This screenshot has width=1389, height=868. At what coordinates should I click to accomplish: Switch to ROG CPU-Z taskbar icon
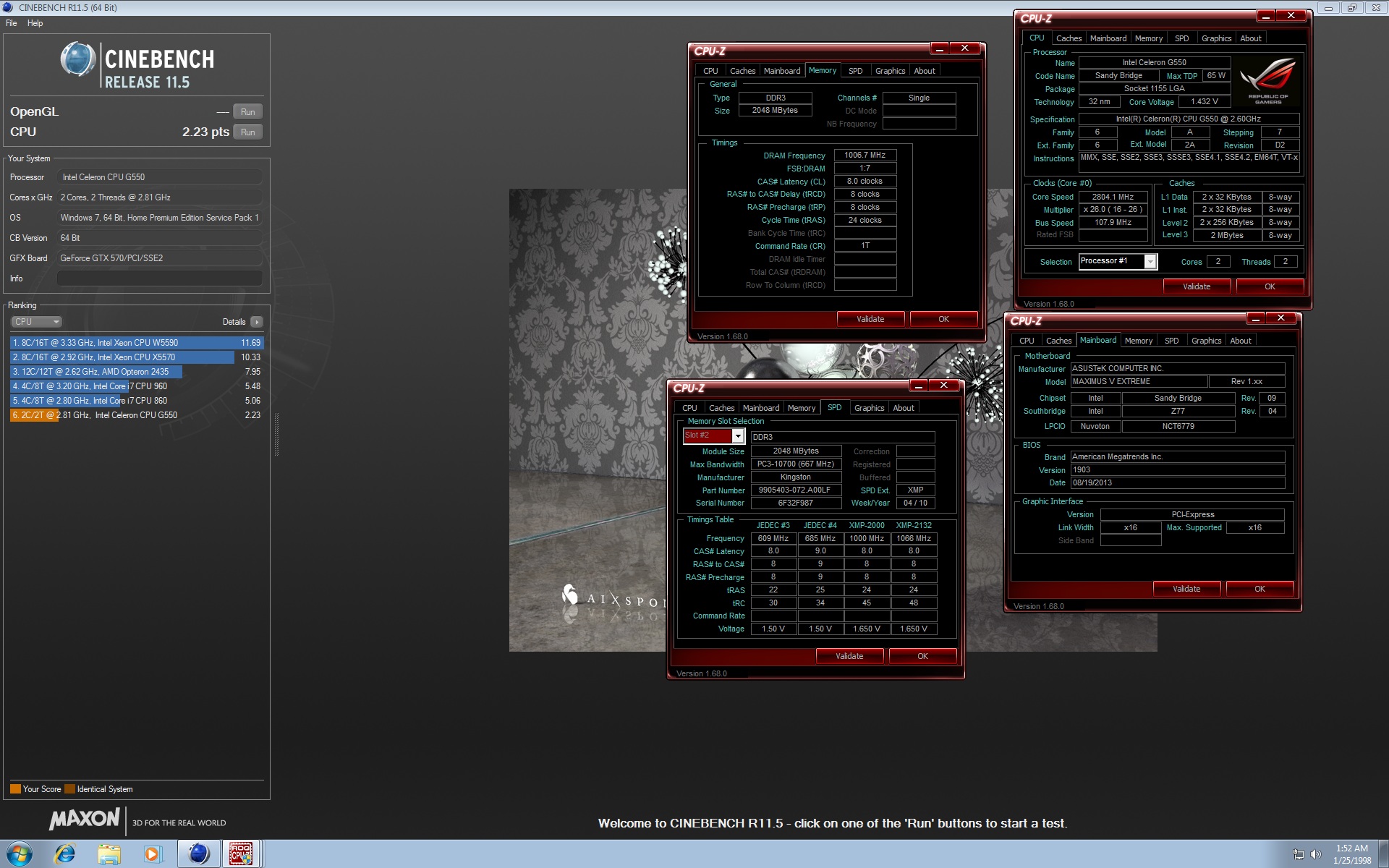click(x=241, y=854)
